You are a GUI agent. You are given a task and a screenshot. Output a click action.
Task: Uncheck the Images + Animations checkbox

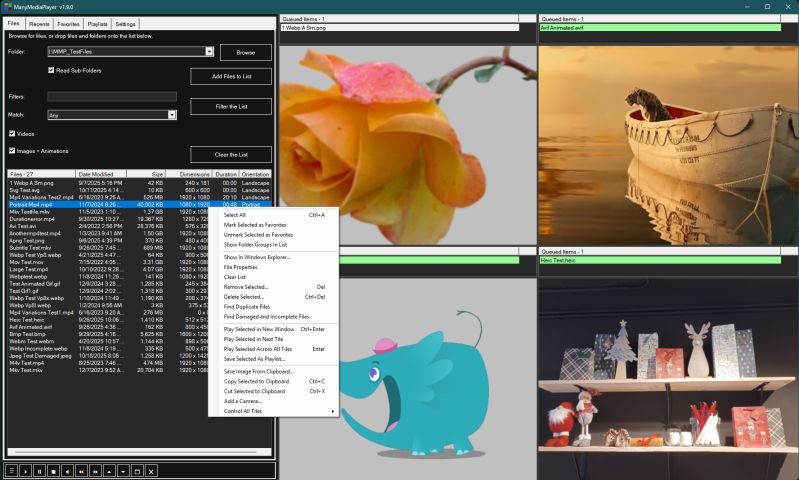[x=12, y=151]
